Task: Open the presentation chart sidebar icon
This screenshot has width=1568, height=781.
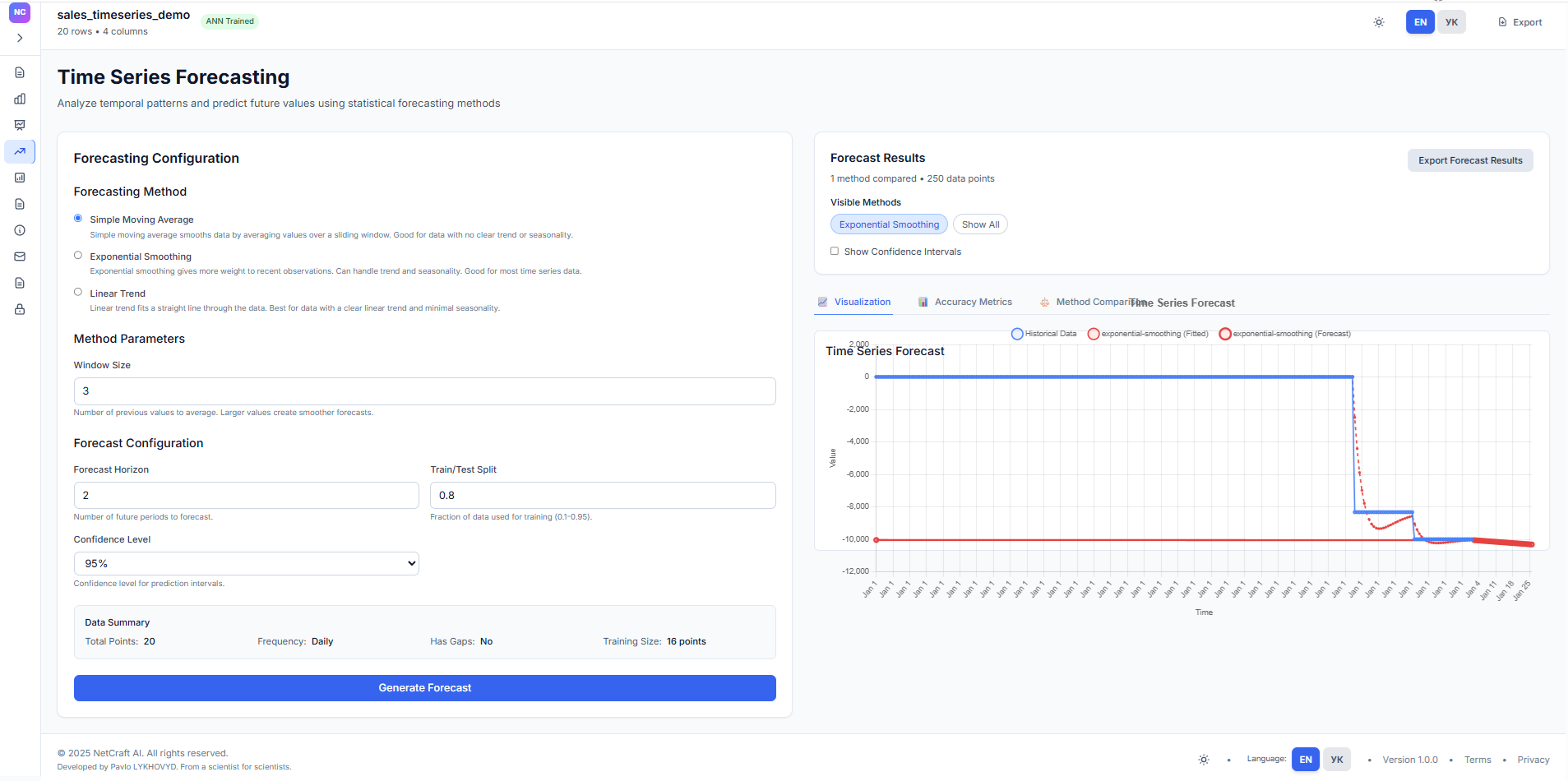Action: pyautogui.click(x=20, y=125)
